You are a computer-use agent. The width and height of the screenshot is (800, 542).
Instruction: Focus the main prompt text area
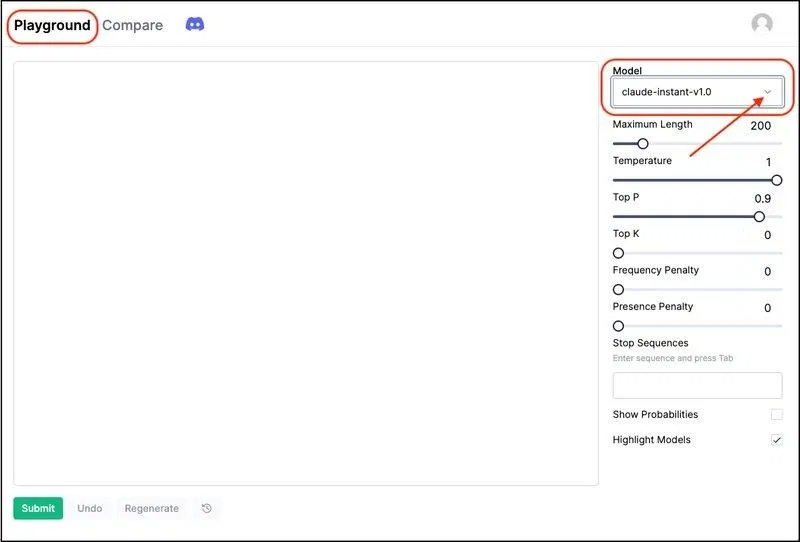(306, 274)
